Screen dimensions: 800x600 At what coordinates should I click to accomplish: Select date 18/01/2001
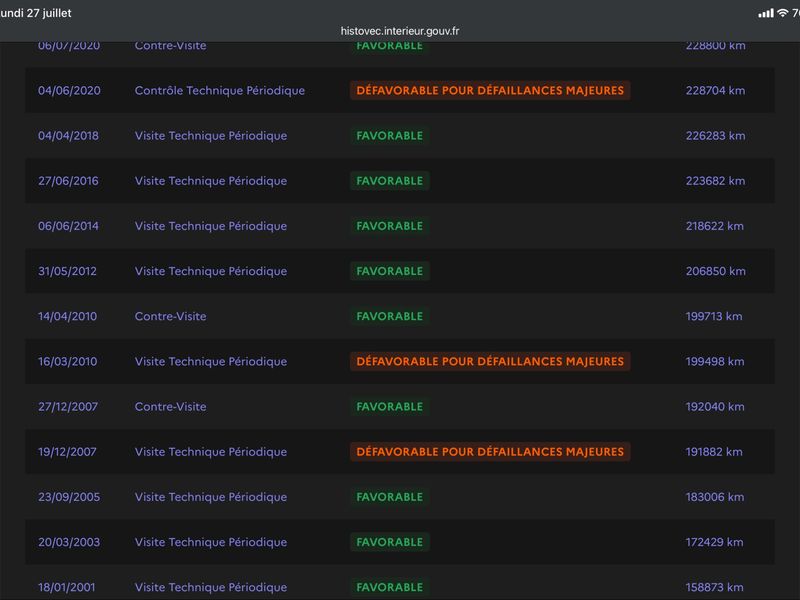[x=66, y=587]
